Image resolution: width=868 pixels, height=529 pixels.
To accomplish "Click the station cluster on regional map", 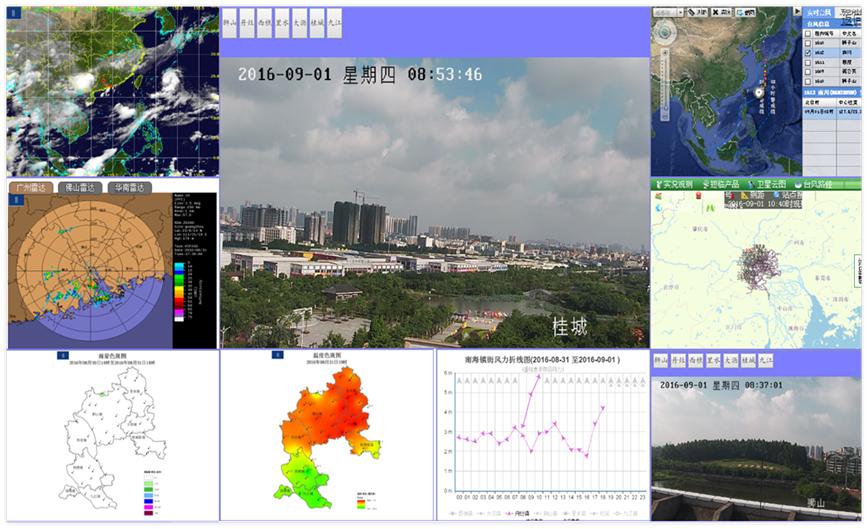I will (758, 267).
